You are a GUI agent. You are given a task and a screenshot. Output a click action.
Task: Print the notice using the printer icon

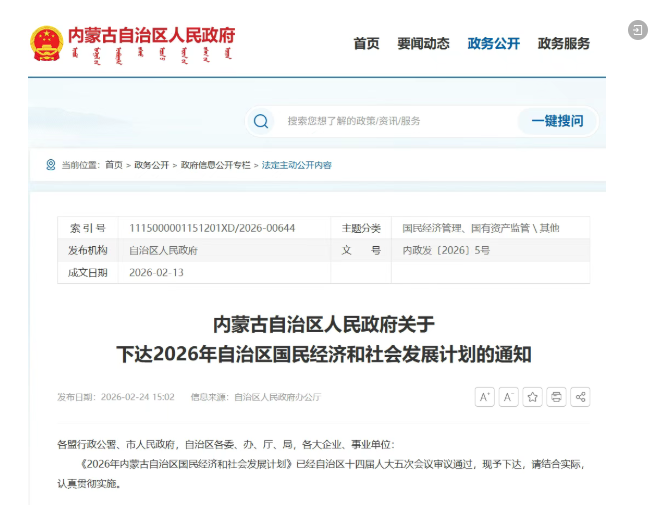(x=556, y=397)
